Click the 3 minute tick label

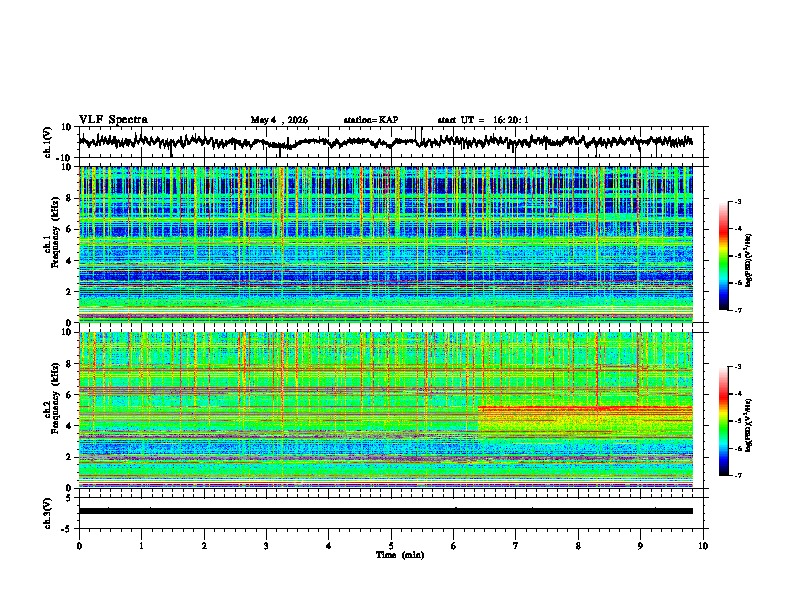tap(266, 546)
